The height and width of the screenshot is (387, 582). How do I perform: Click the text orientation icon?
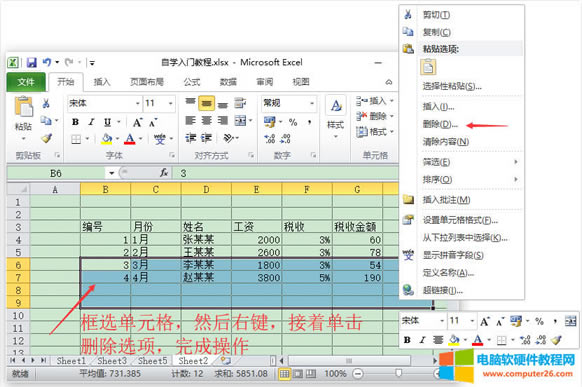coord(228,138)
